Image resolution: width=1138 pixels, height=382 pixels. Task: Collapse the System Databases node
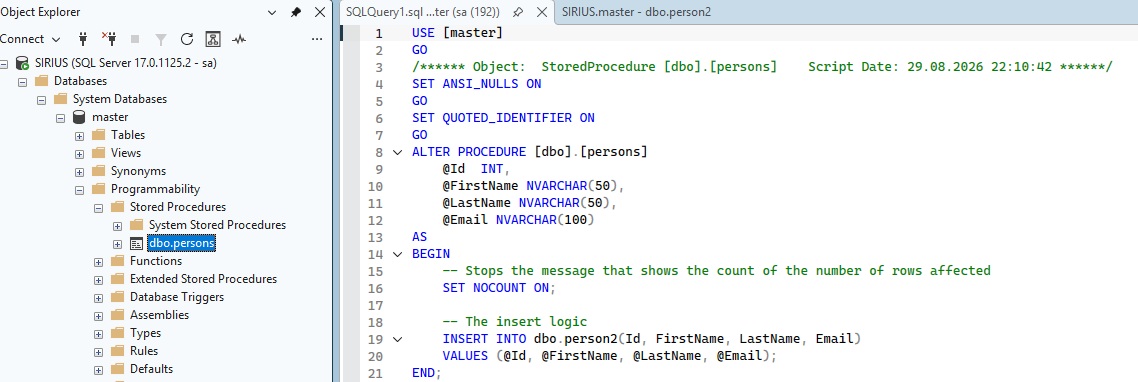coord(41,99)
